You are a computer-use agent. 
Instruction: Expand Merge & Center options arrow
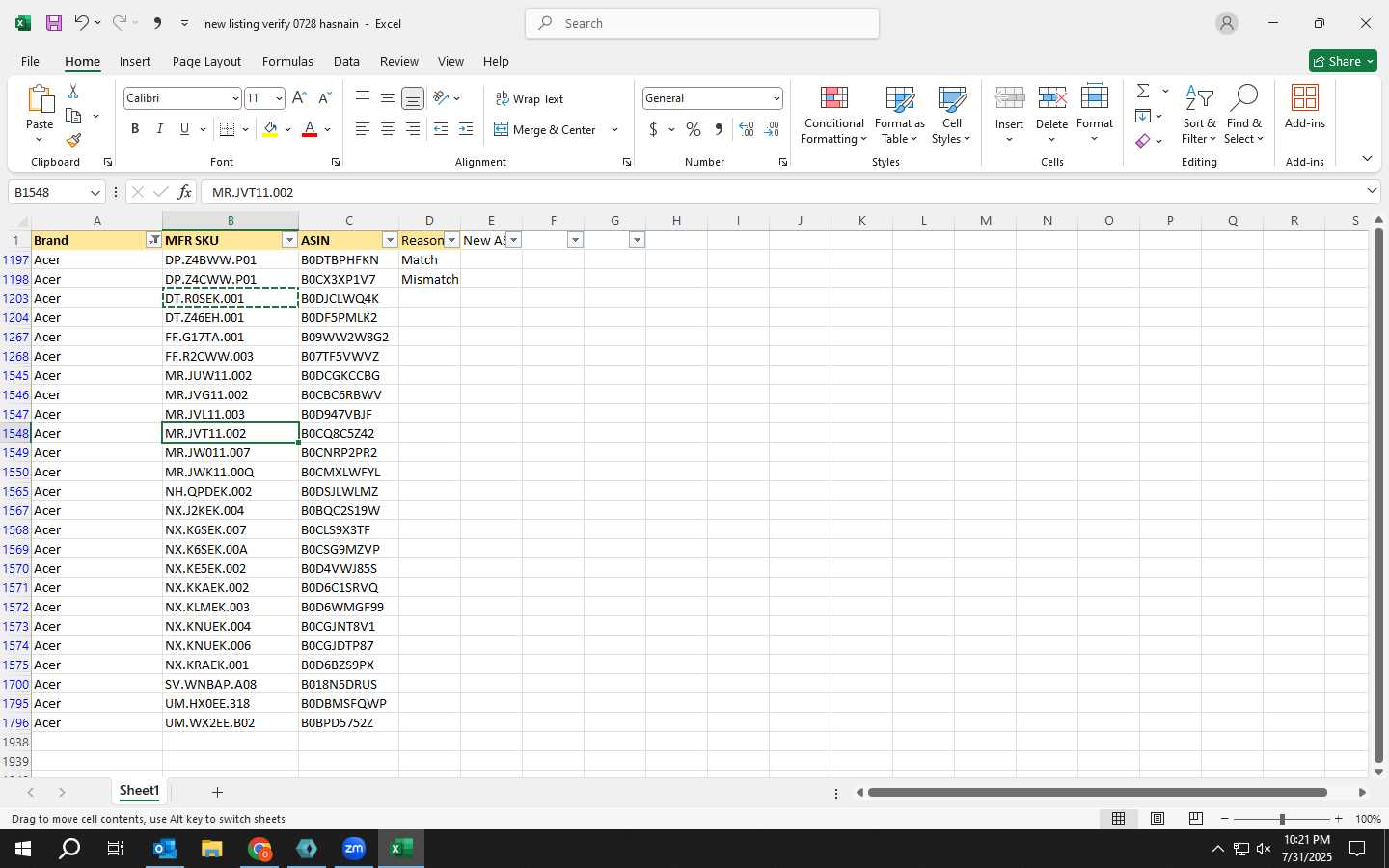point(614,129)
